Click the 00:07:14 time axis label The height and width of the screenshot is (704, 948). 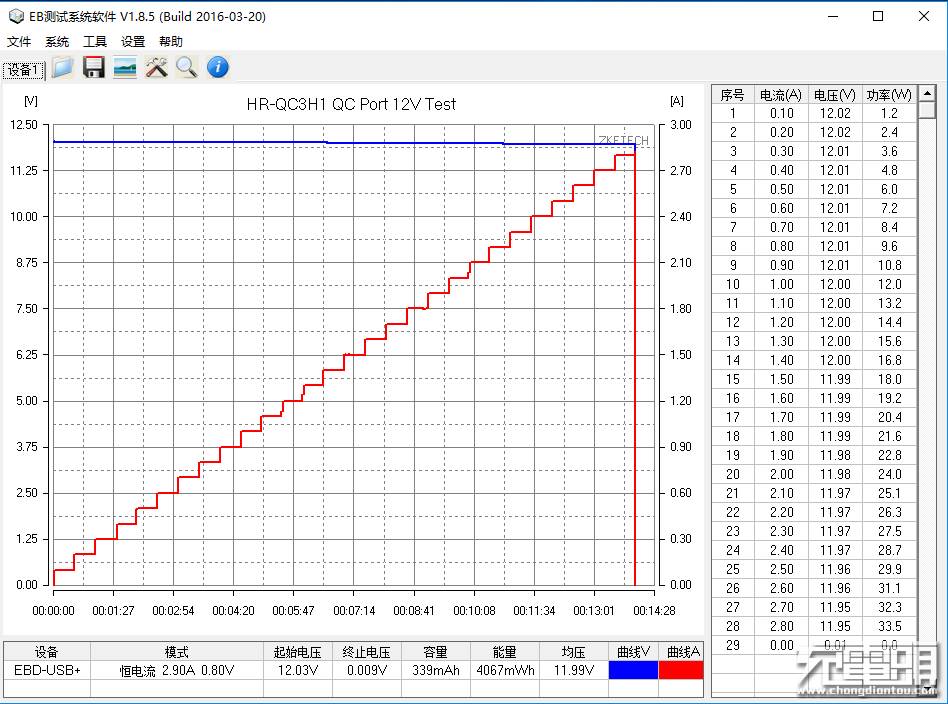tap(354, 610)
